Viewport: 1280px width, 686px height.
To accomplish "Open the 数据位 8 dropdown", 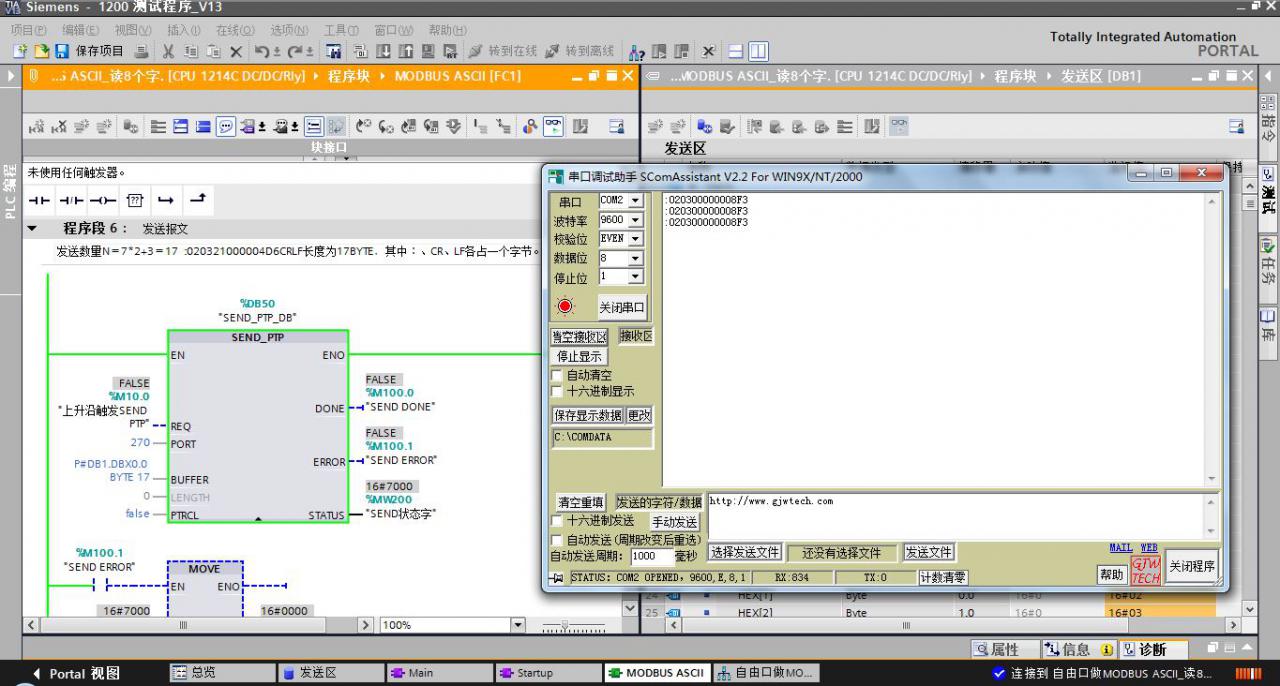I will (x=635, y=258).
